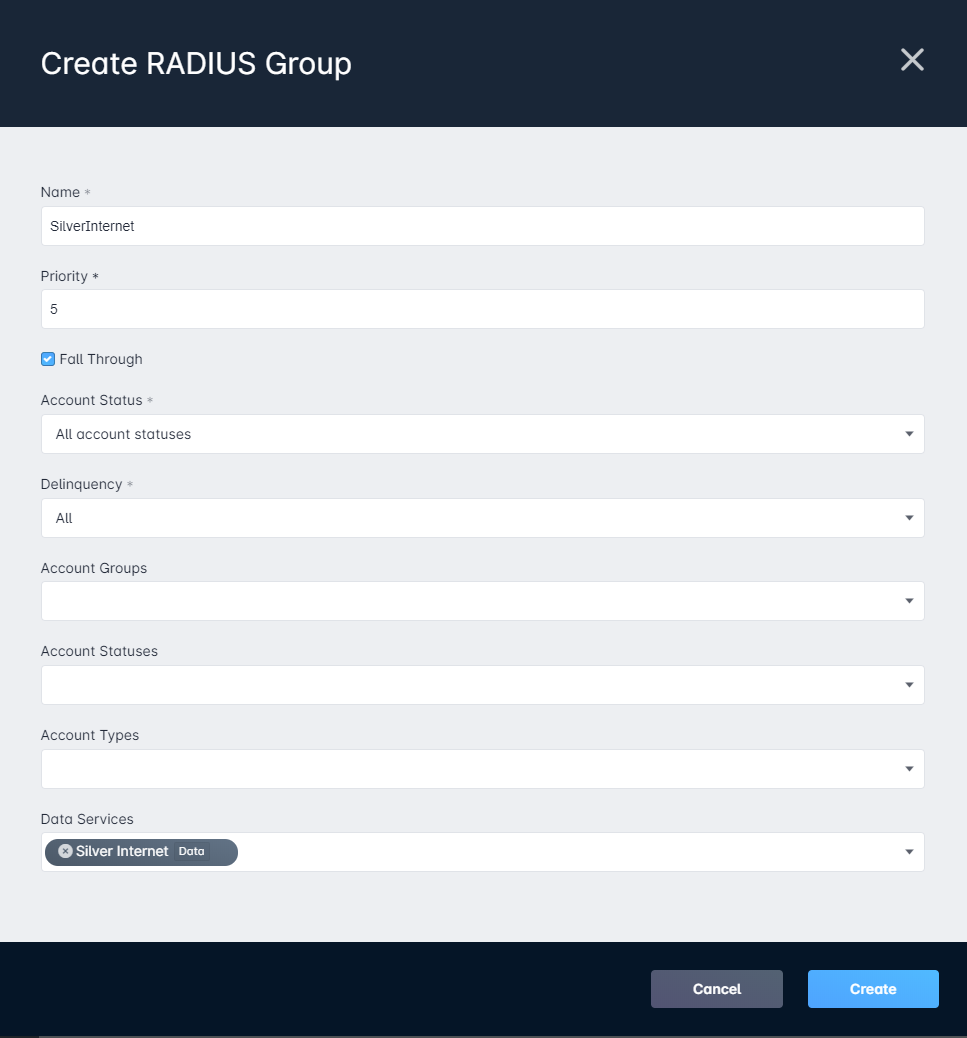Click the Delinquency field label
This screenshot has height=1038, width=967.
click(x=81, y=484)
